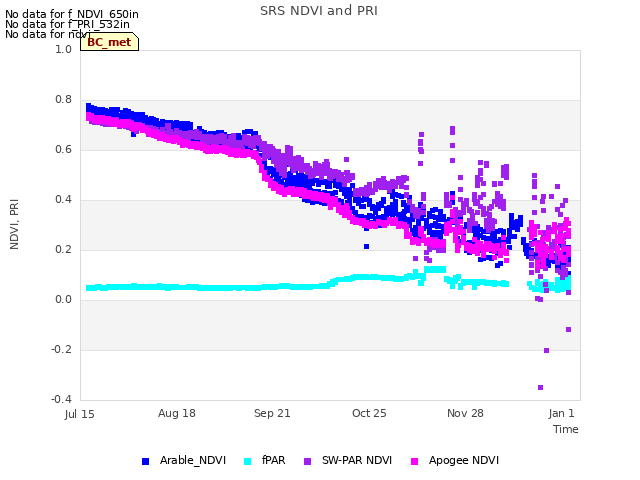Select the Apogee NDVI legend label
The width and height of the screenshot is (640, 480).
point(464,460)
